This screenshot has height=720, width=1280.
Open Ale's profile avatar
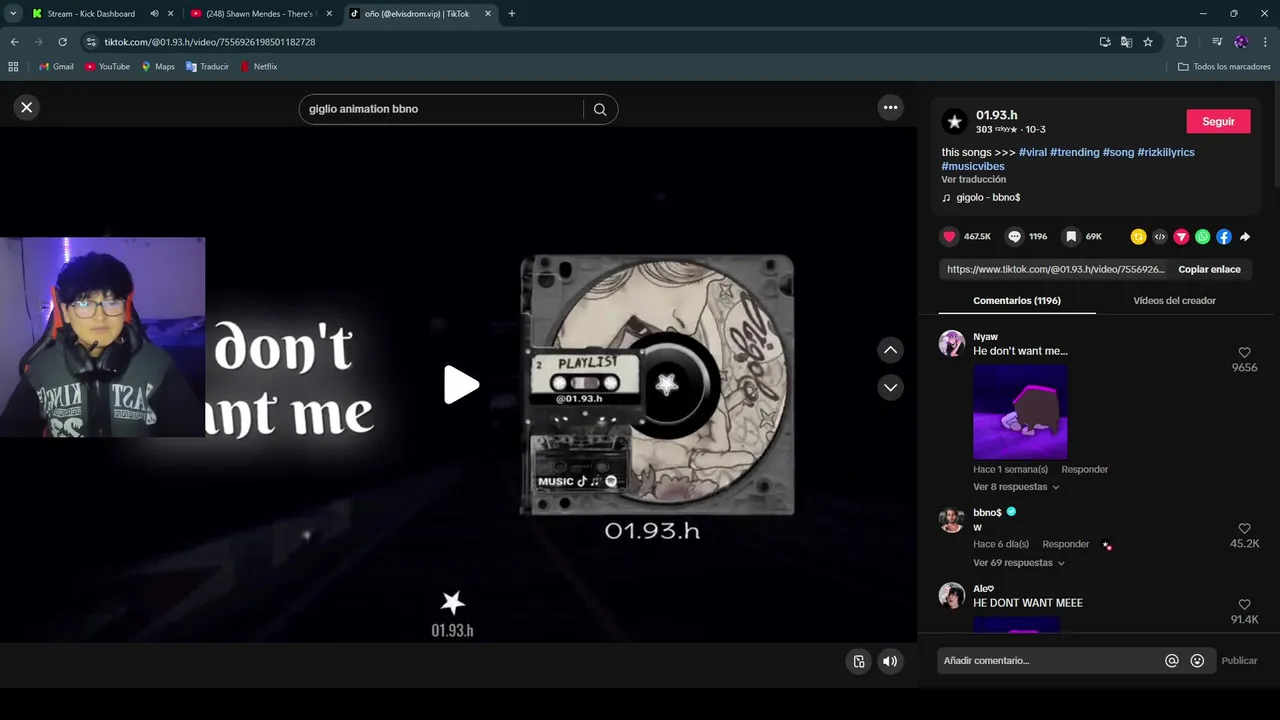pos(951,595)
